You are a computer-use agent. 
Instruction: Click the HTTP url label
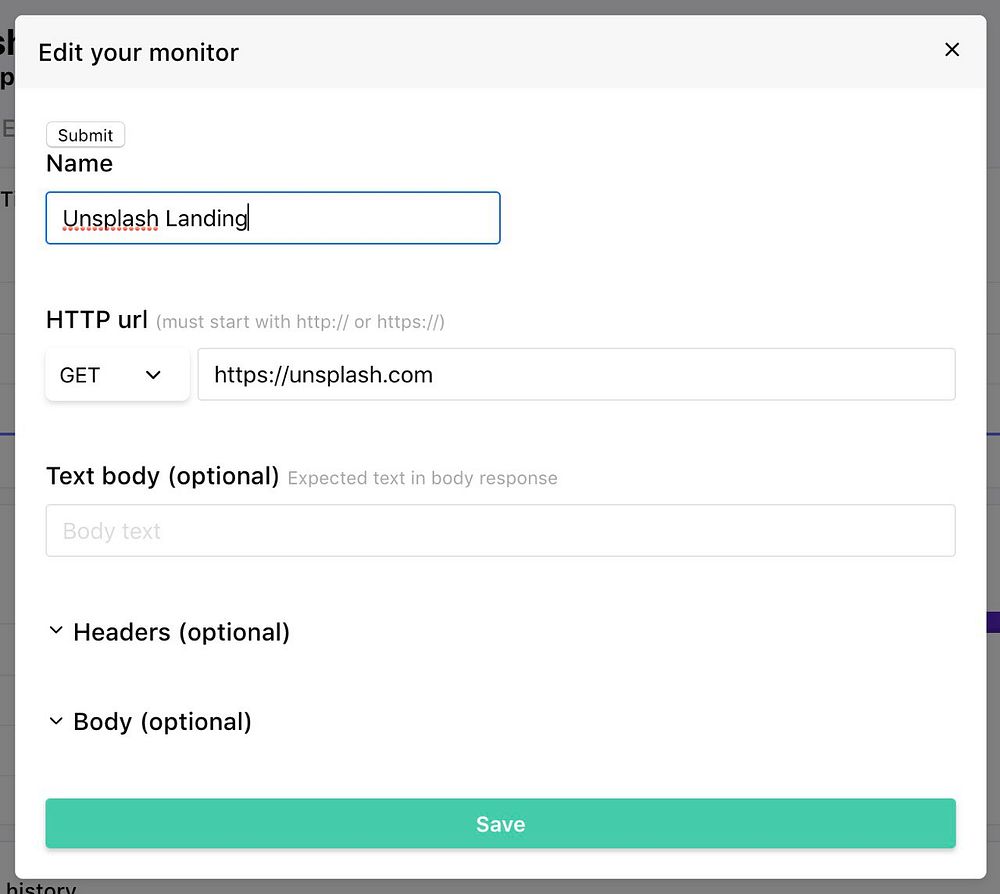pyautogui.click(x=97, y=320)
